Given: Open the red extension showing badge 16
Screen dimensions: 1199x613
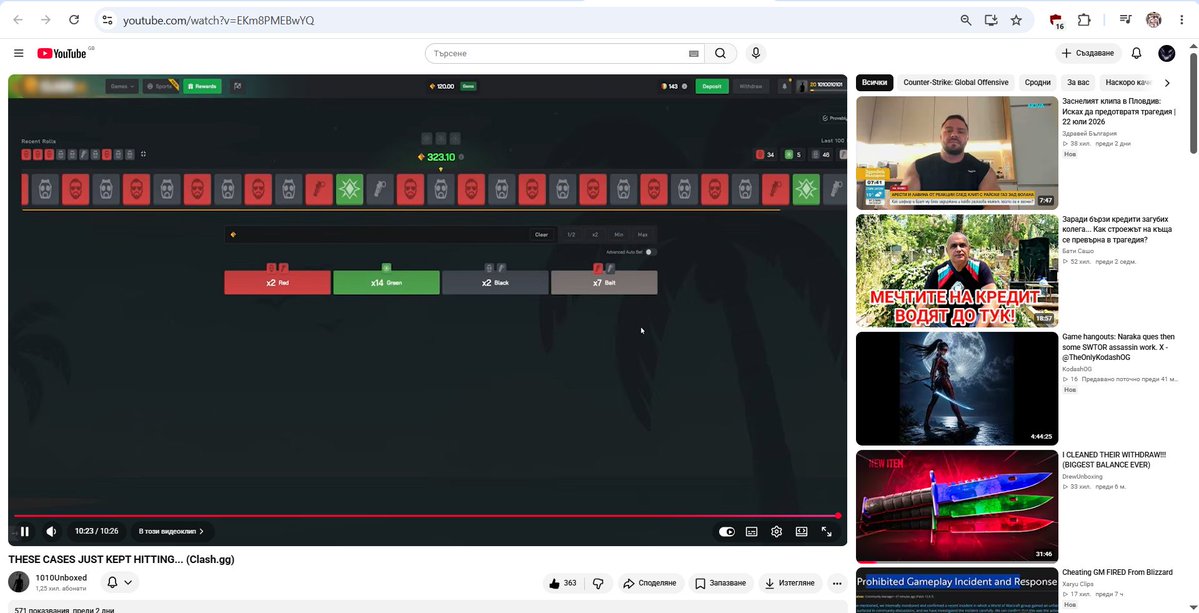Looking at the screenshot, I should [1057, 21].
